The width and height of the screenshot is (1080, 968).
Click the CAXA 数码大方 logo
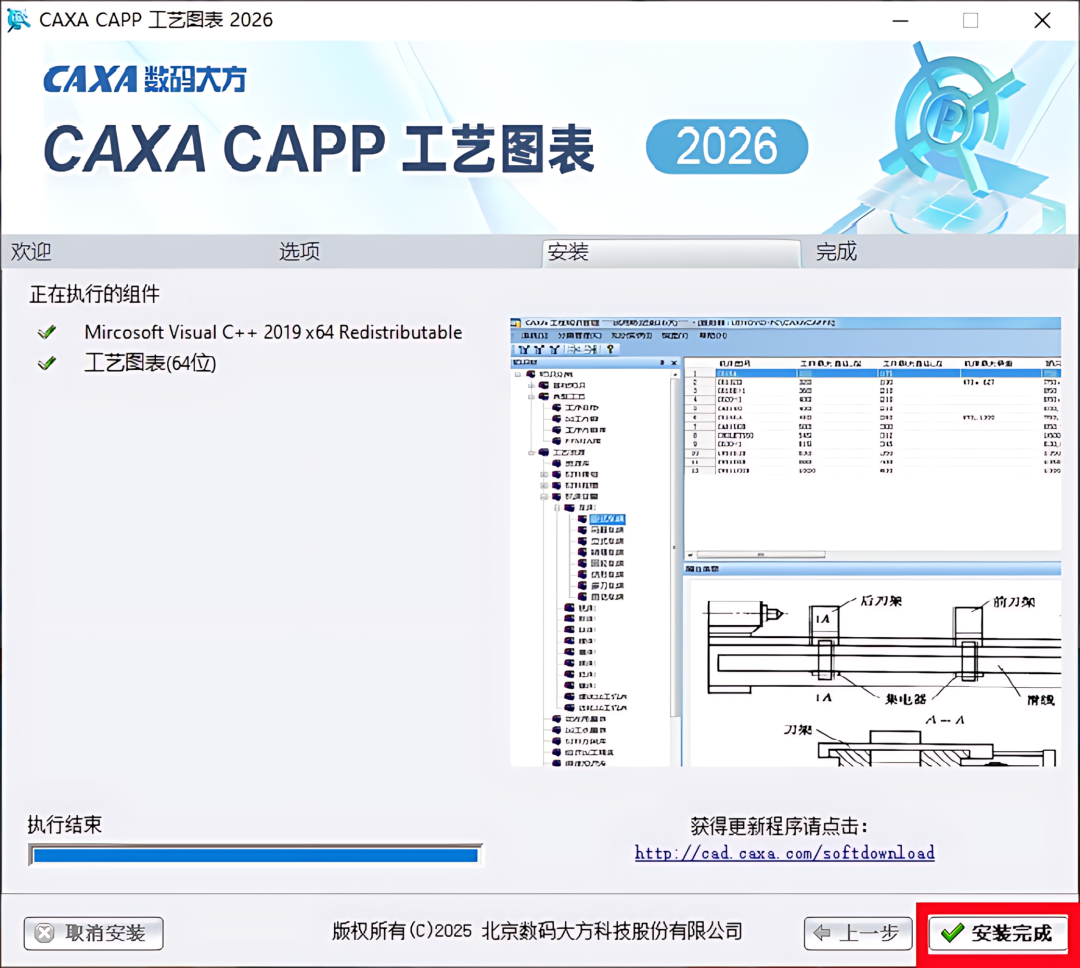click(145, 79)
